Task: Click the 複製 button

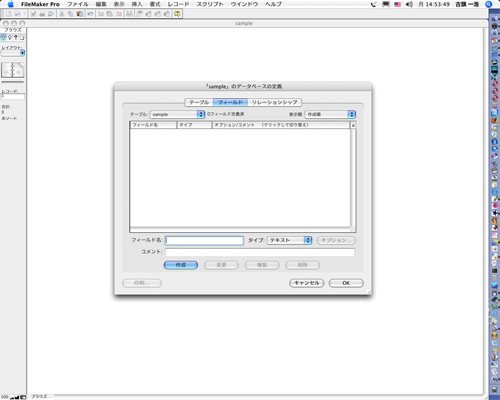Action: point(262,265)
